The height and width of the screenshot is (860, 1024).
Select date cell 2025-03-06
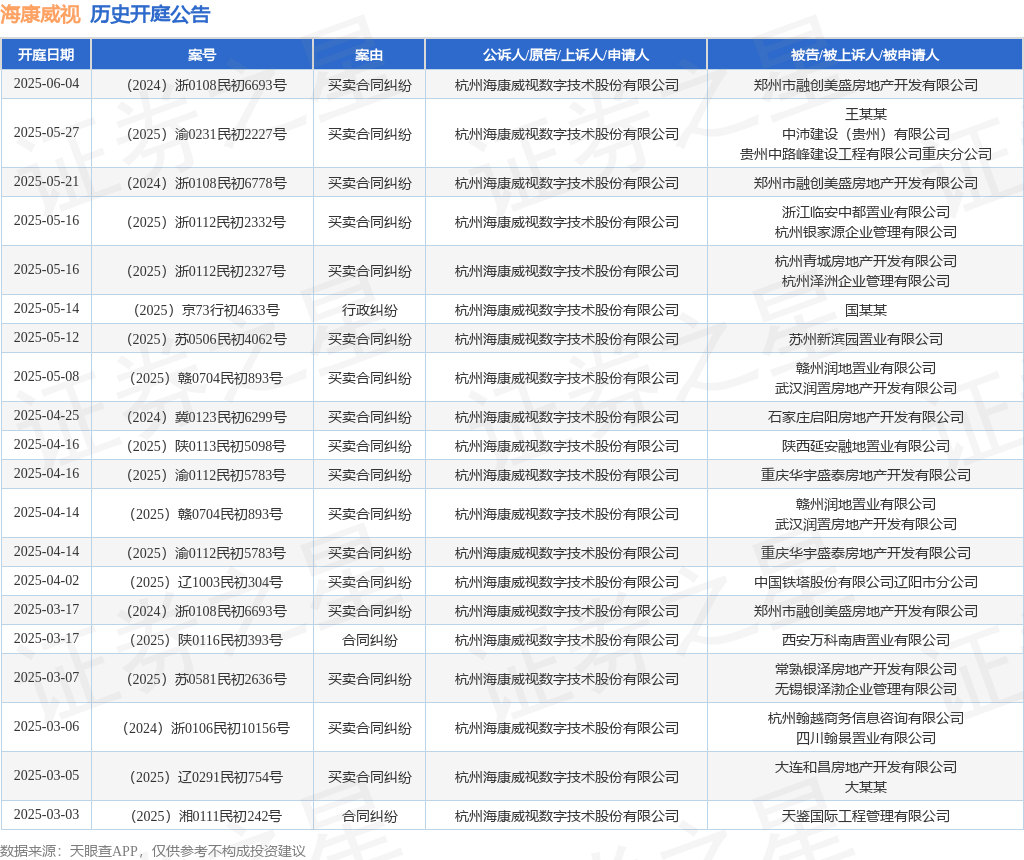tap(46, 727)
